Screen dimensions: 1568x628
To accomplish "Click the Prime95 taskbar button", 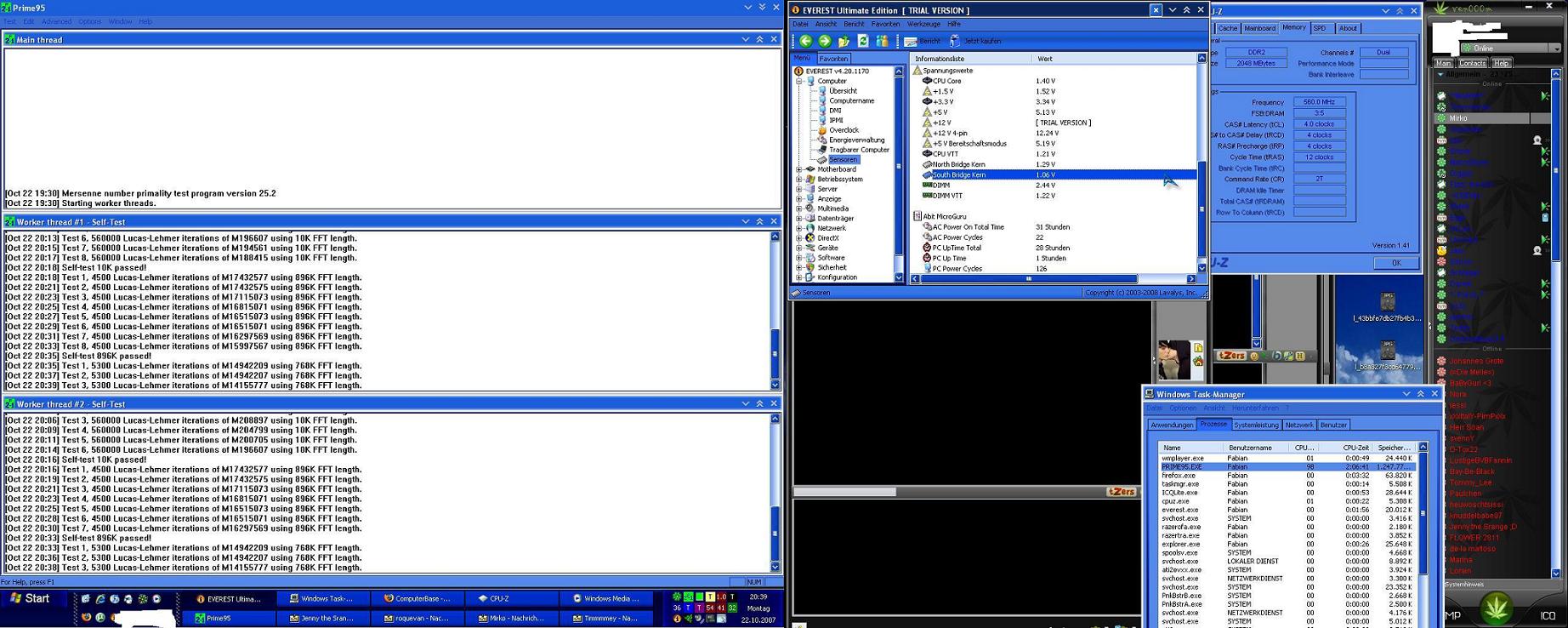I will [230, 618].
